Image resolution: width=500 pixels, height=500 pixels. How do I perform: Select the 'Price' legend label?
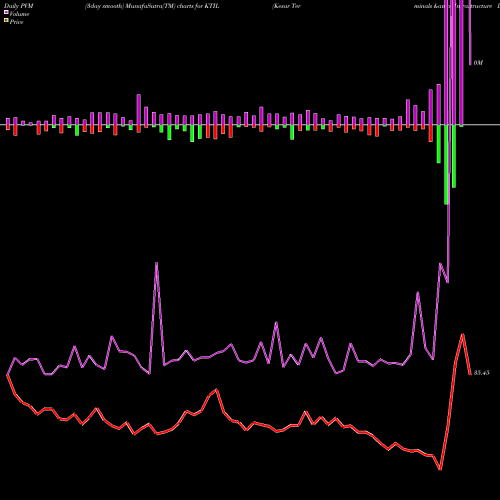pyautogui.click(x=16, y=22)
